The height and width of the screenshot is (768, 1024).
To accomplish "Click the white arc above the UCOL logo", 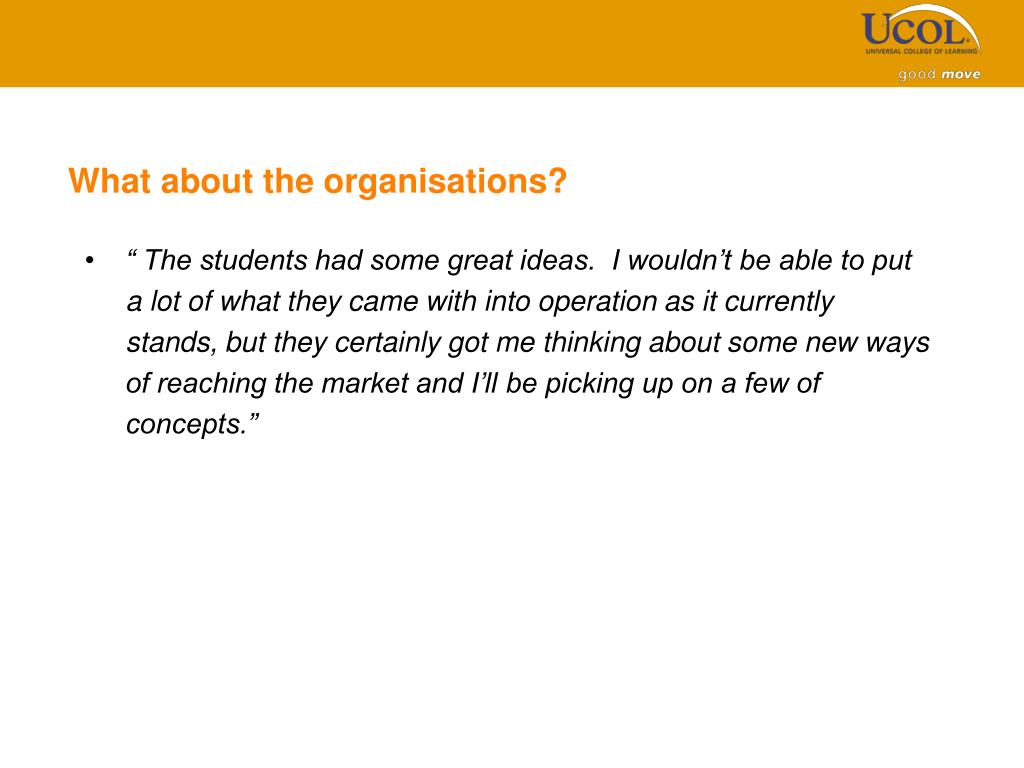I will (940, 17).
